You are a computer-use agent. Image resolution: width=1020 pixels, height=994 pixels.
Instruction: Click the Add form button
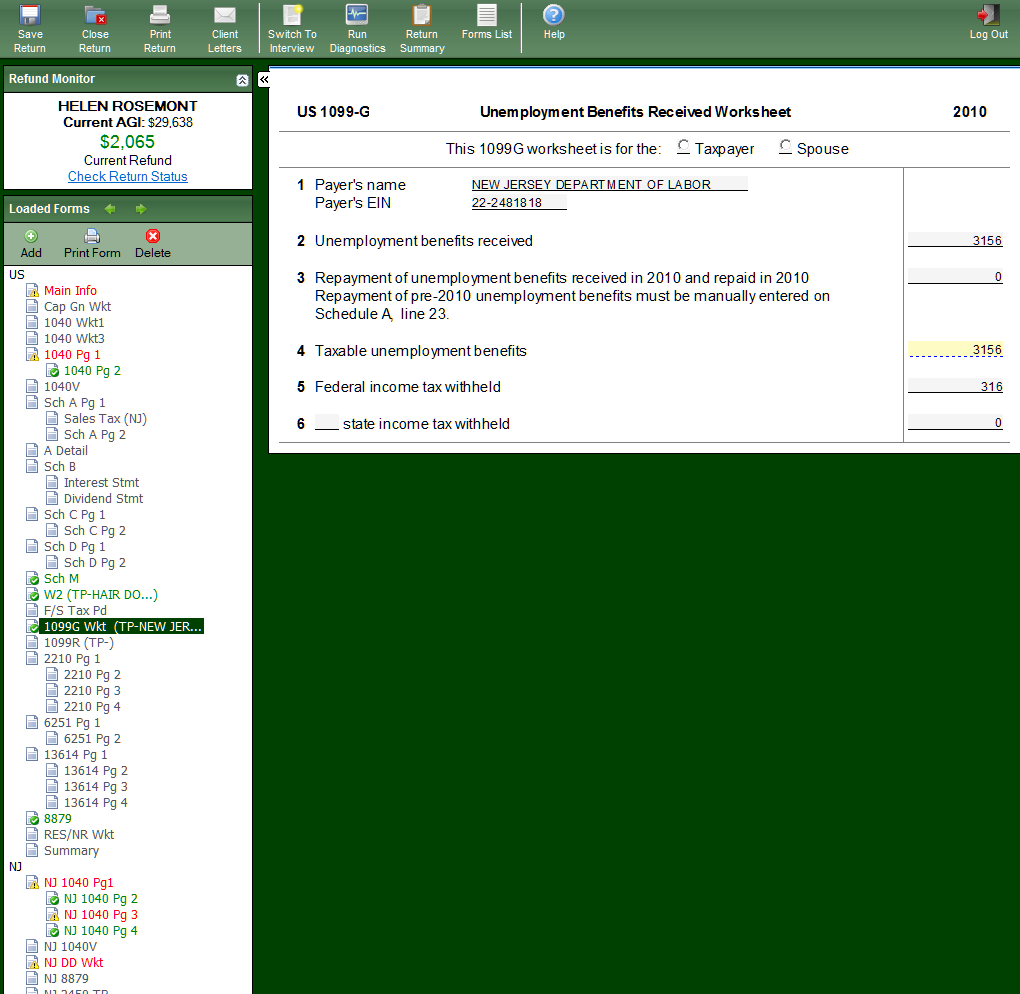click(31, 243)
